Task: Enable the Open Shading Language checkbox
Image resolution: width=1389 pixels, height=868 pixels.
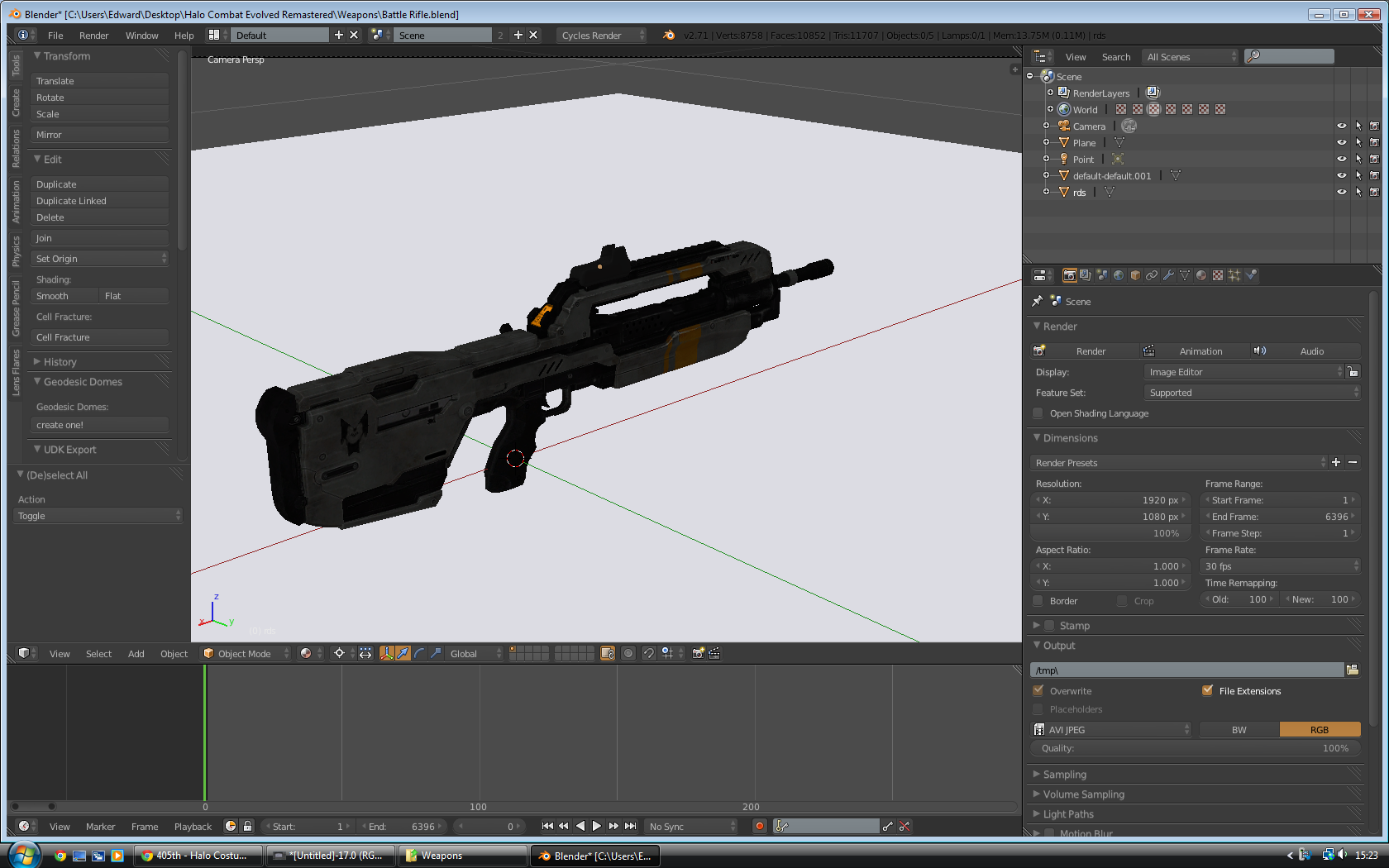Action: [1038, 413]
